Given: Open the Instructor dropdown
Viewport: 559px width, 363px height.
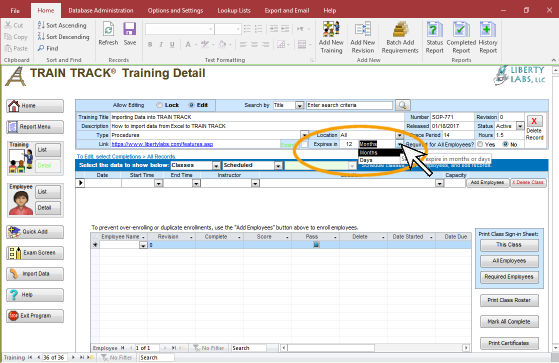Looking at the screenshot, I should pyautogui.click(x=255, y=183).
